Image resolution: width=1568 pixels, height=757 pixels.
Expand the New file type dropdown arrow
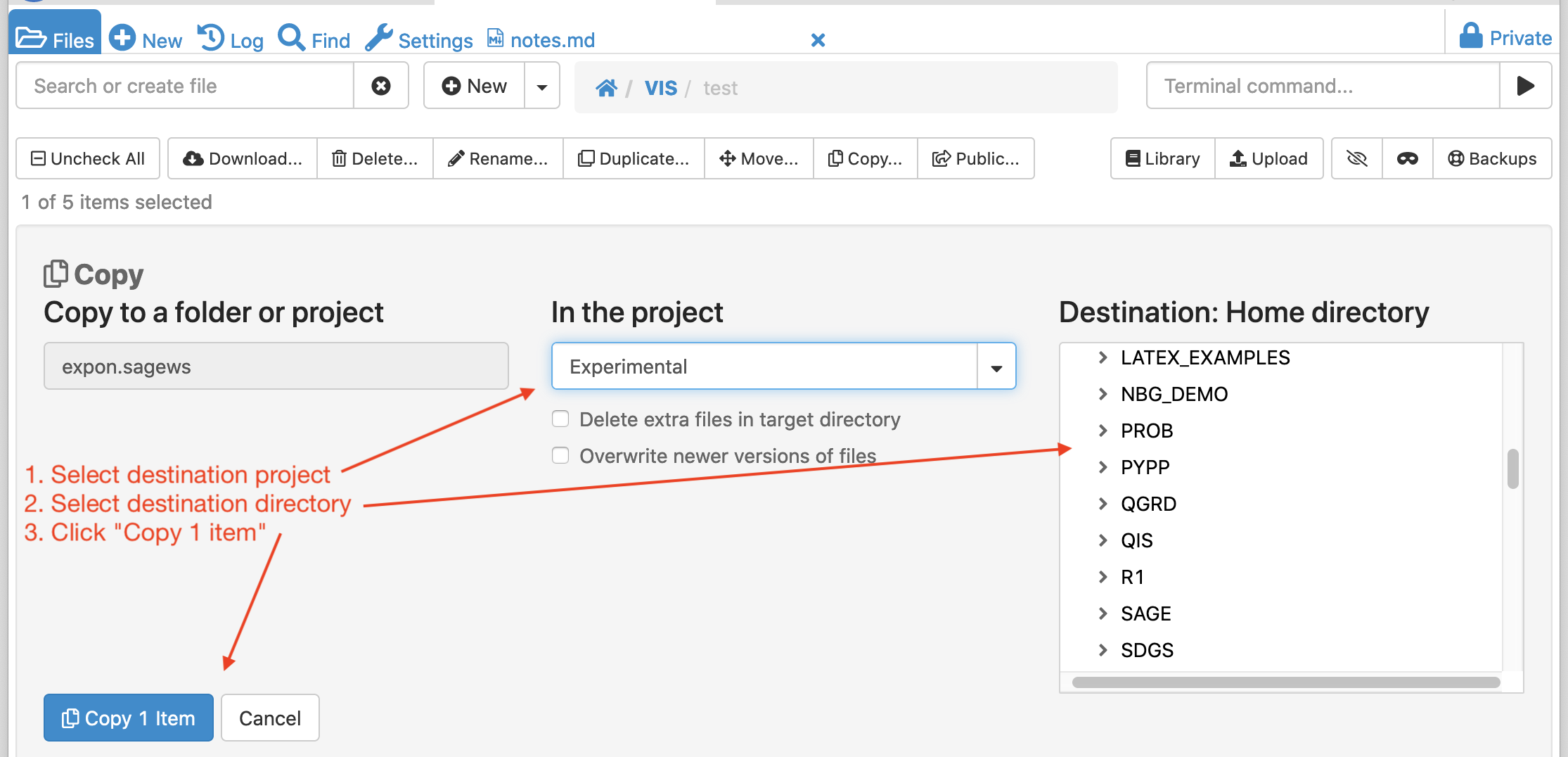[x=541, y=87]
